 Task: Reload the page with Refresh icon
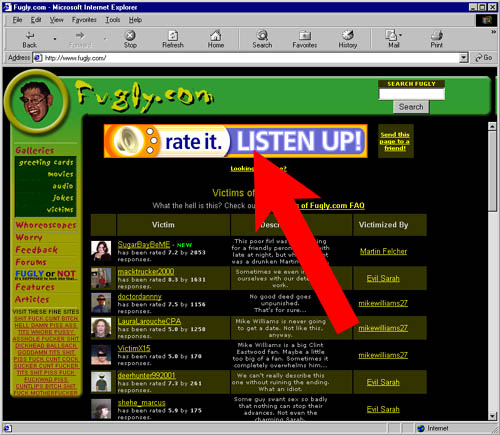[173, 39]
